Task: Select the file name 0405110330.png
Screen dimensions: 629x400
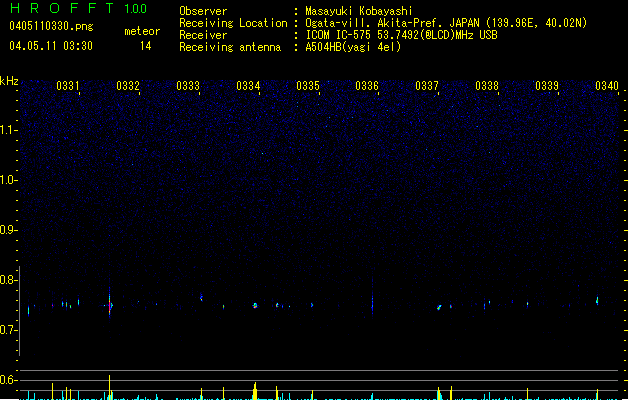Action: (51, 26)
